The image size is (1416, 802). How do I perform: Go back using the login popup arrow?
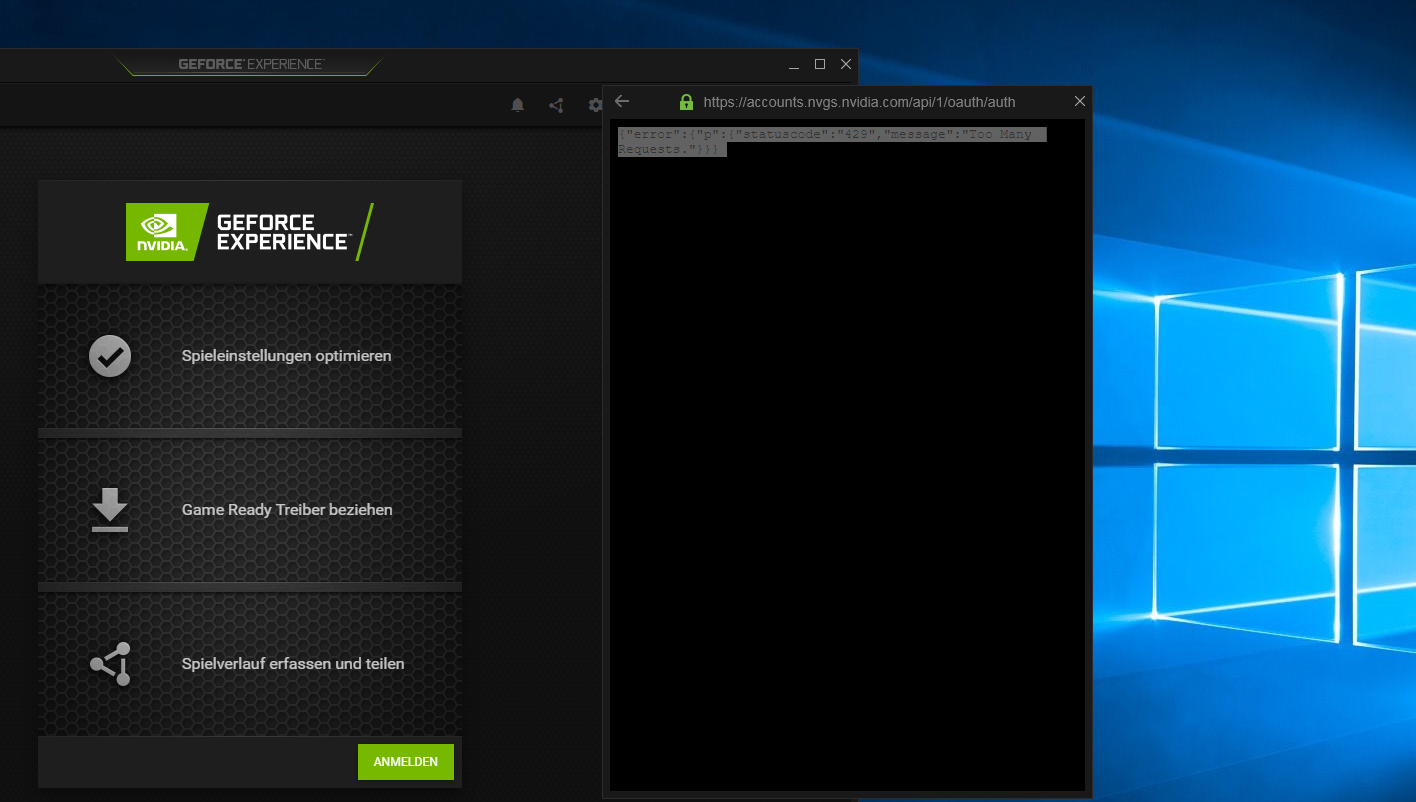[x=622, y=101]
